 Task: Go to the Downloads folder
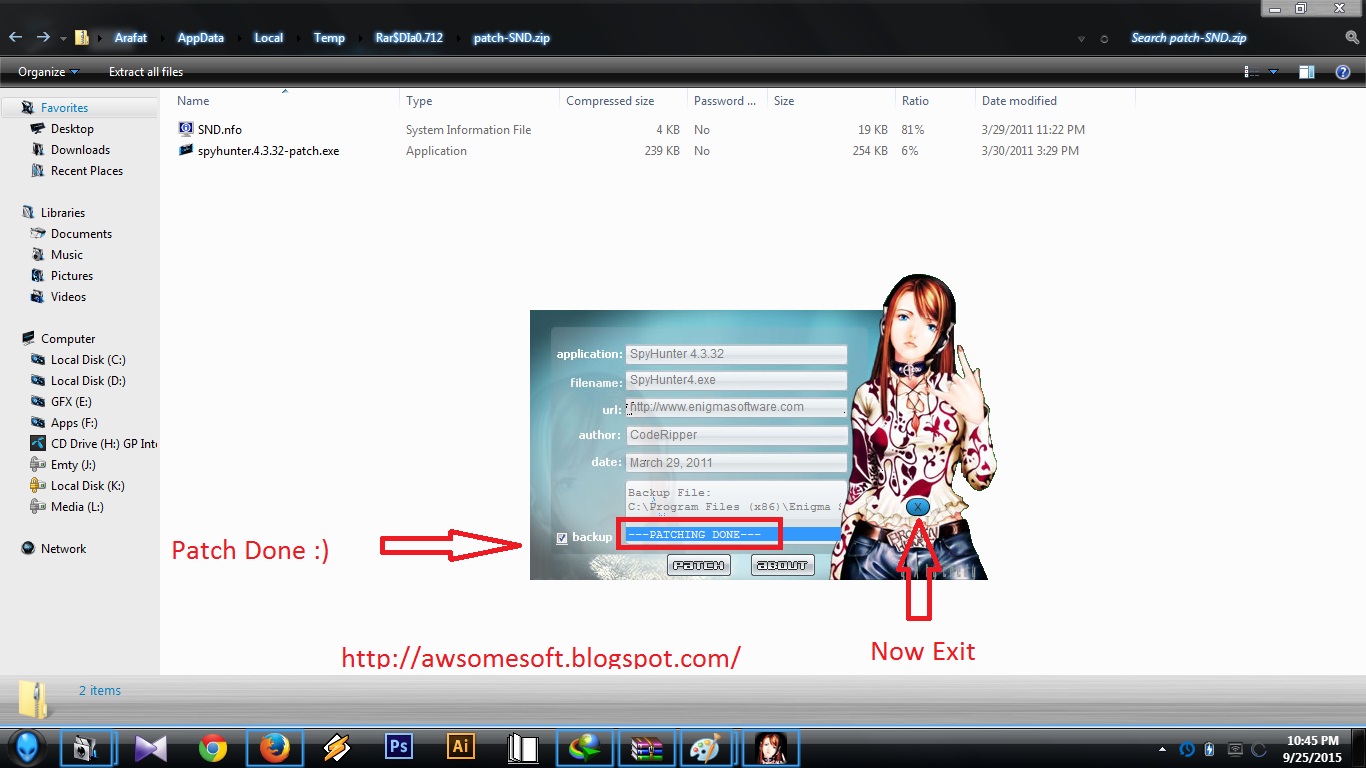(80, 150)
